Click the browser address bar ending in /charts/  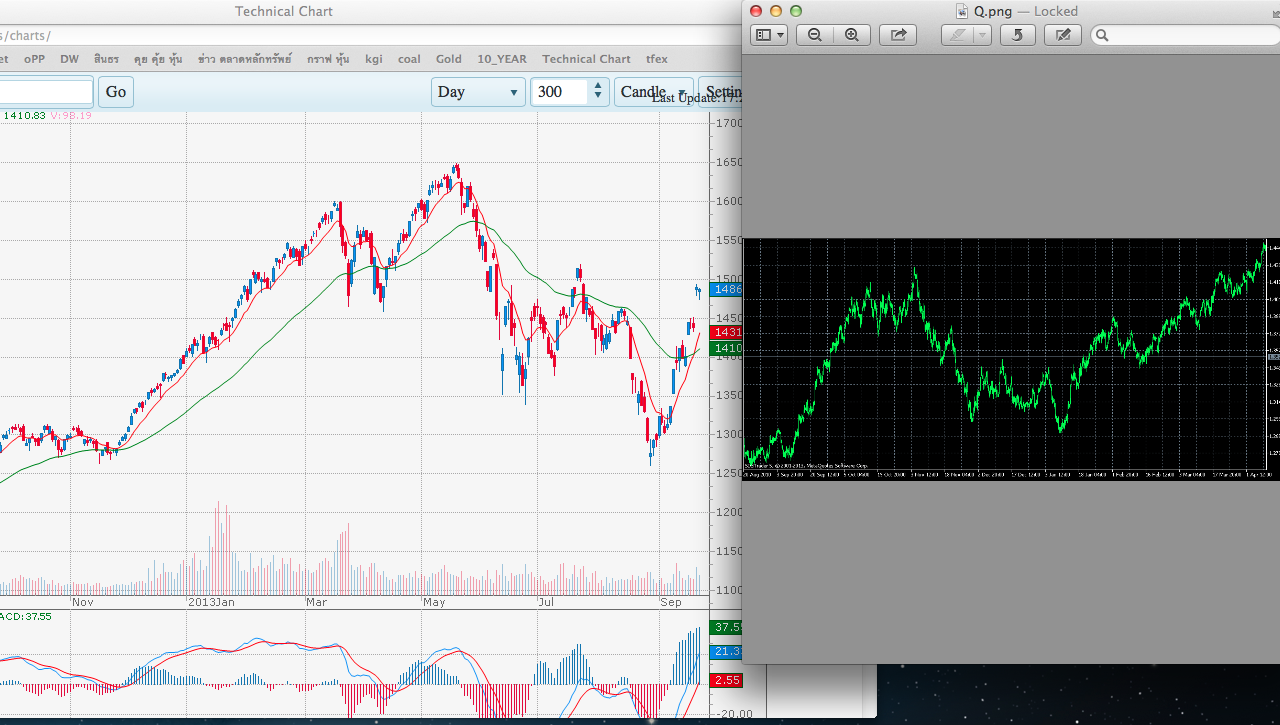coord(370,36)
